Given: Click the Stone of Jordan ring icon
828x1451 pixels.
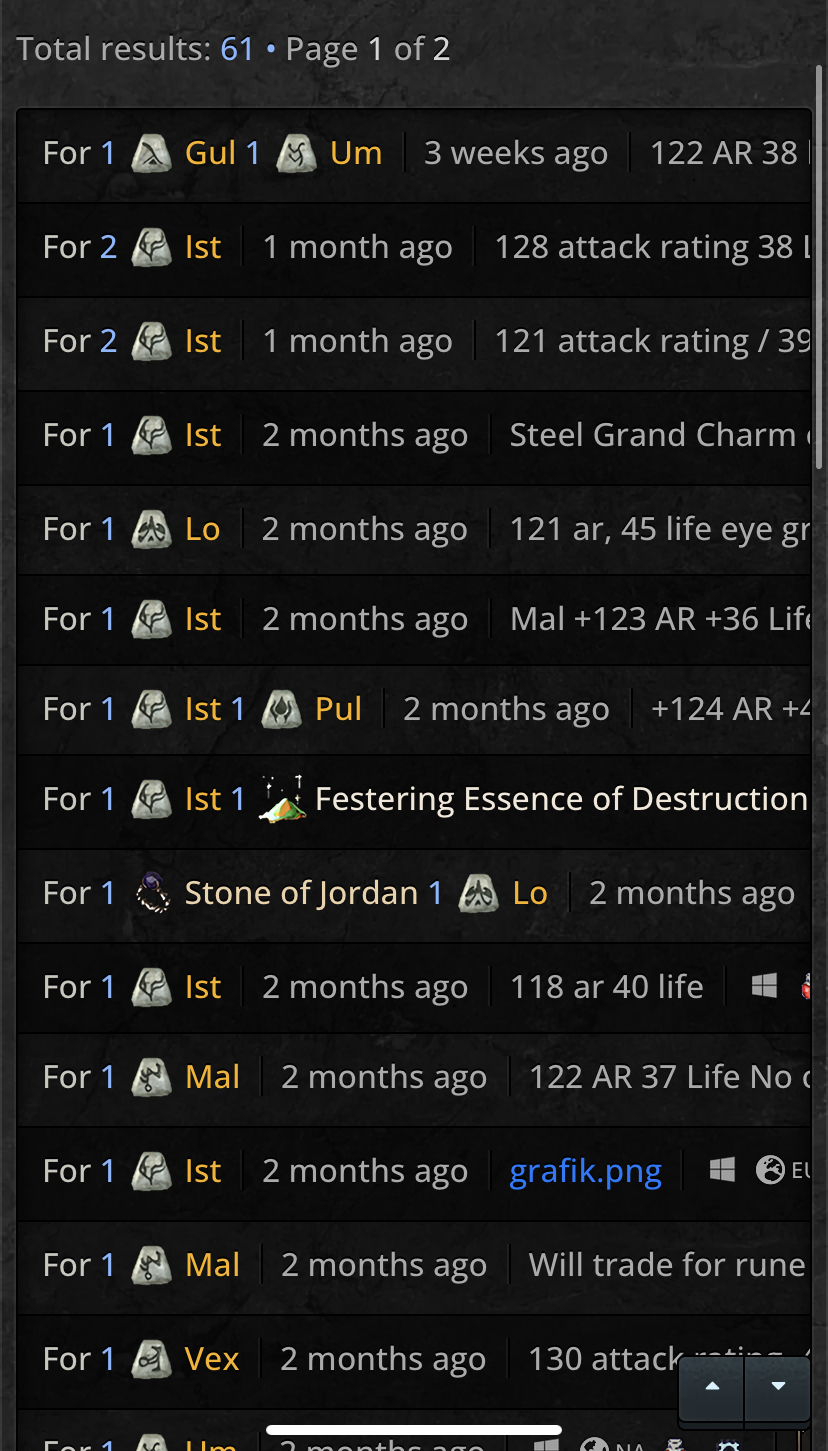Looking at the screenshot, I should pyautogui.click(x=152, y=893).
